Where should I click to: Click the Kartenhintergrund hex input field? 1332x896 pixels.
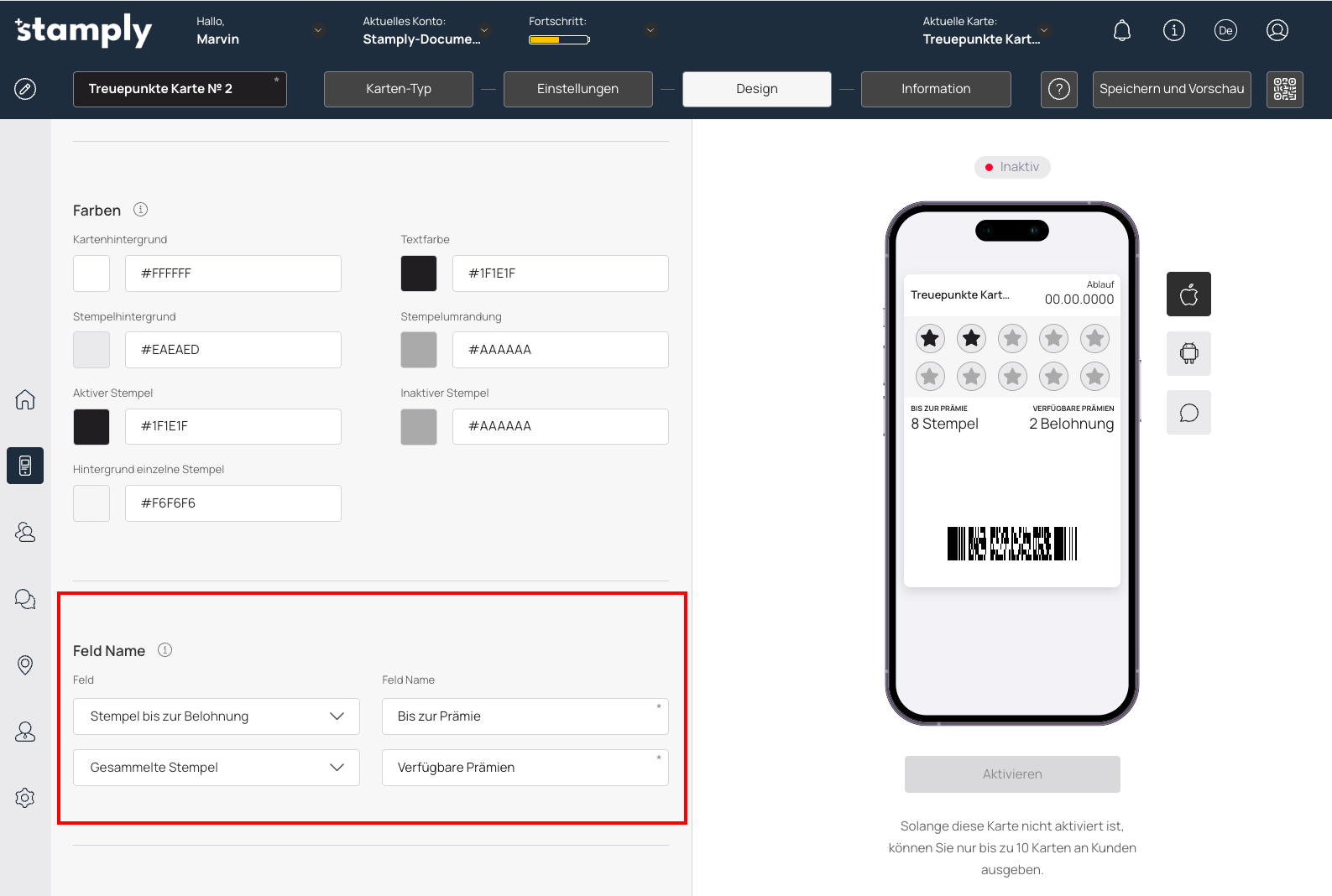pyautogui.click(x=233, y=273)
